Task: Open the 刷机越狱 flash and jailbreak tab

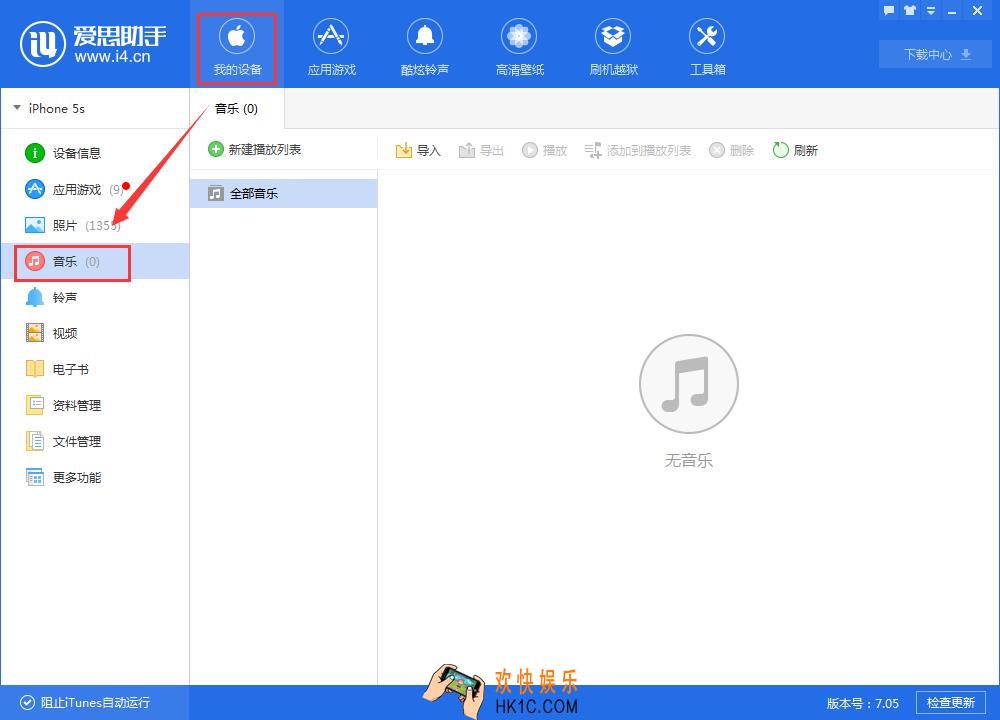Action: pos(614,48)
